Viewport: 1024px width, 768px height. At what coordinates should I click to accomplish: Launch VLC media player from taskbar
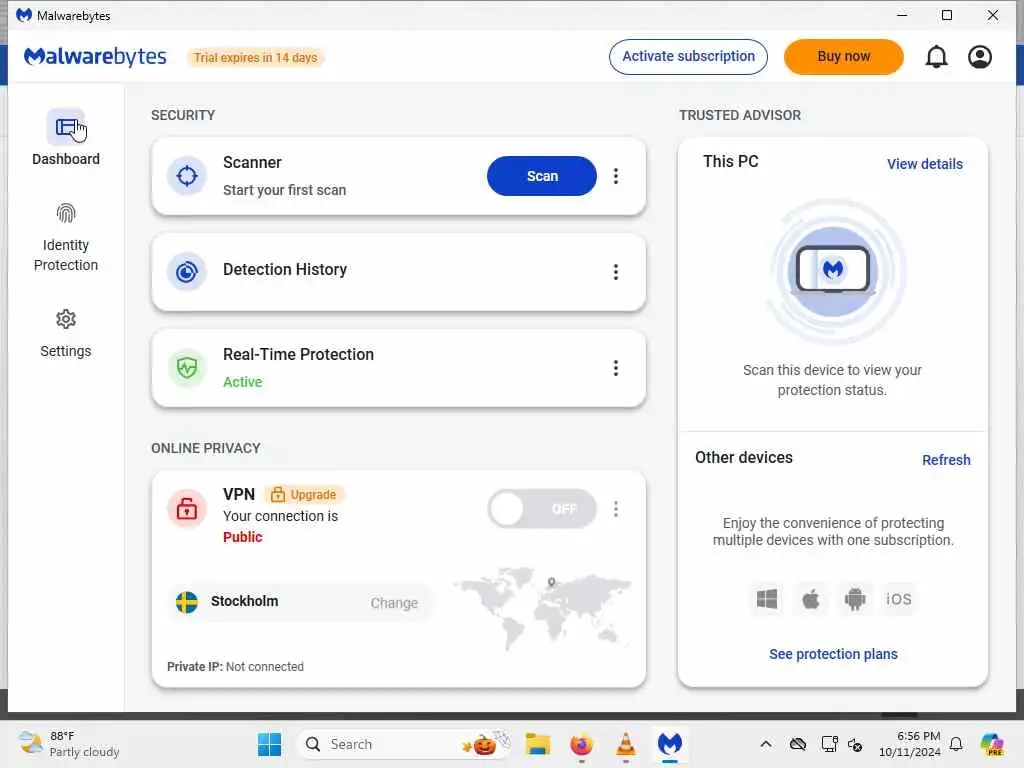point(626,744)
